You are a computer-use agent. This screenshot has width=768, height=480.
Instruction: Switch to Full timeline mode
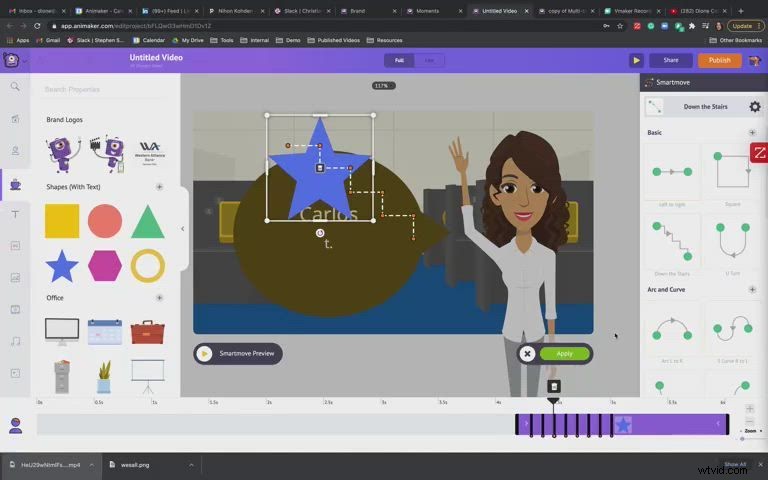coord(399,60)
